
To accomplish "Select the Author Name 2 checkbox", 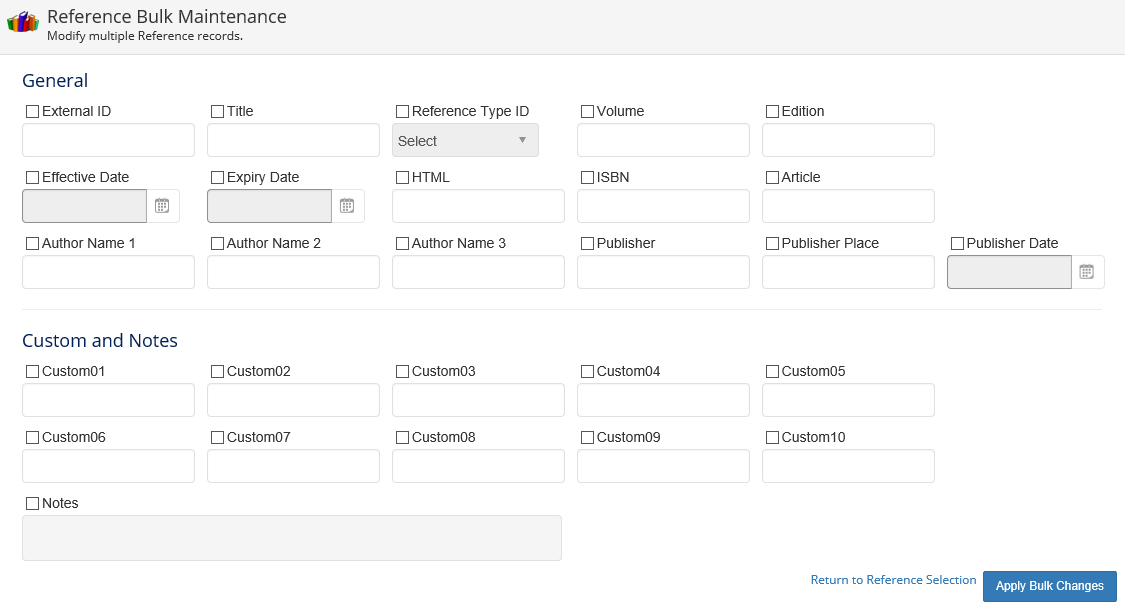I will (217, 244).
